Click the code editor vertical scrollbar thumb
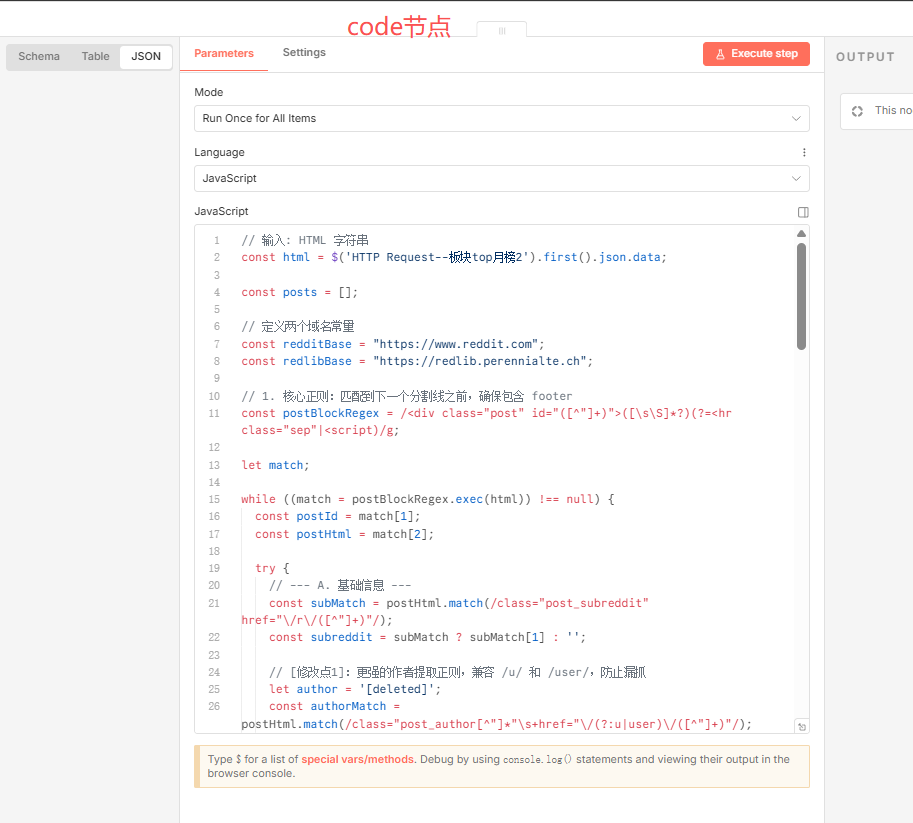913x823 pixels. [801, 295]
